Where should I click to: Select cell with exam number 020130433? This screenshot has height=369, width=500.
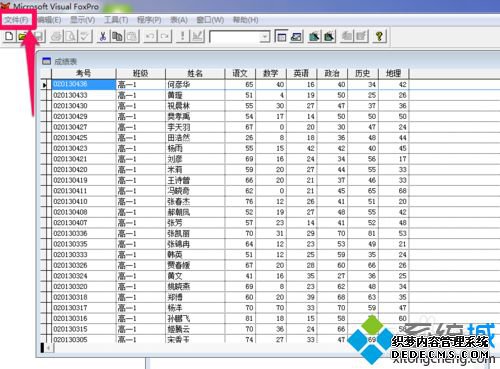[x=84, y=95]
